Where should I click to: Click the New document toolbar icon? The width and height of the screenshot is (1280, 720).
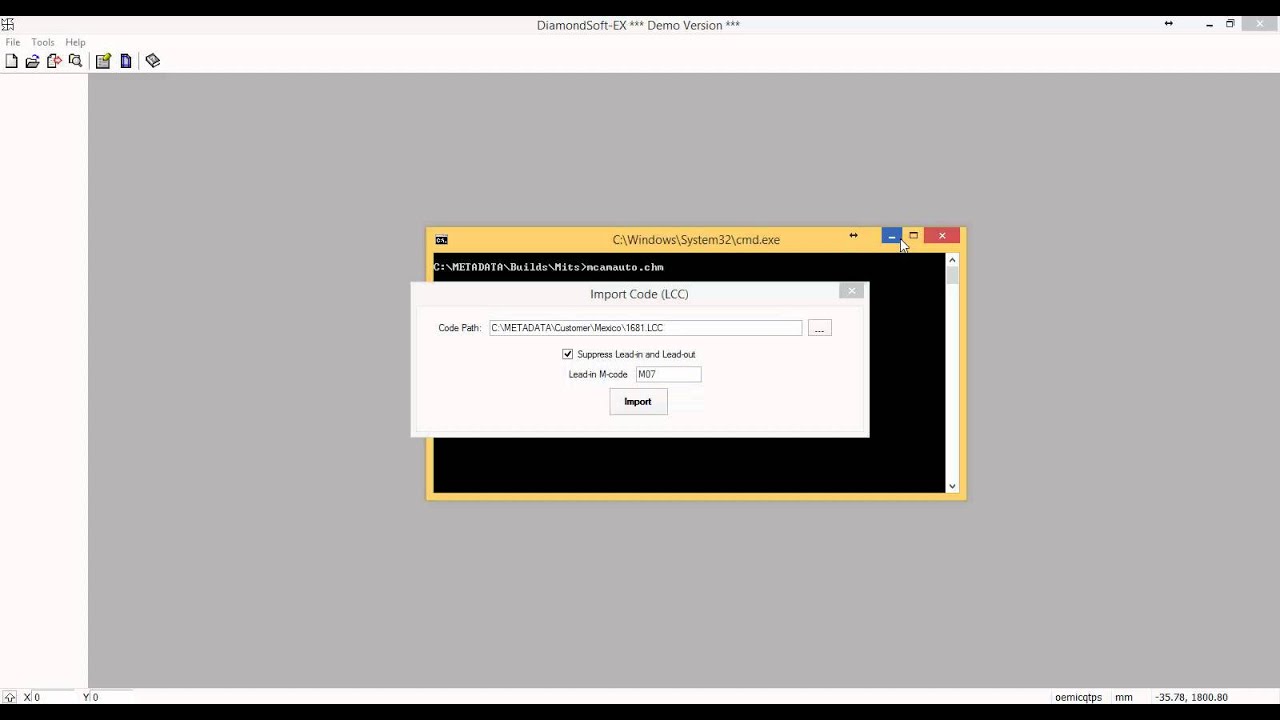12,61
